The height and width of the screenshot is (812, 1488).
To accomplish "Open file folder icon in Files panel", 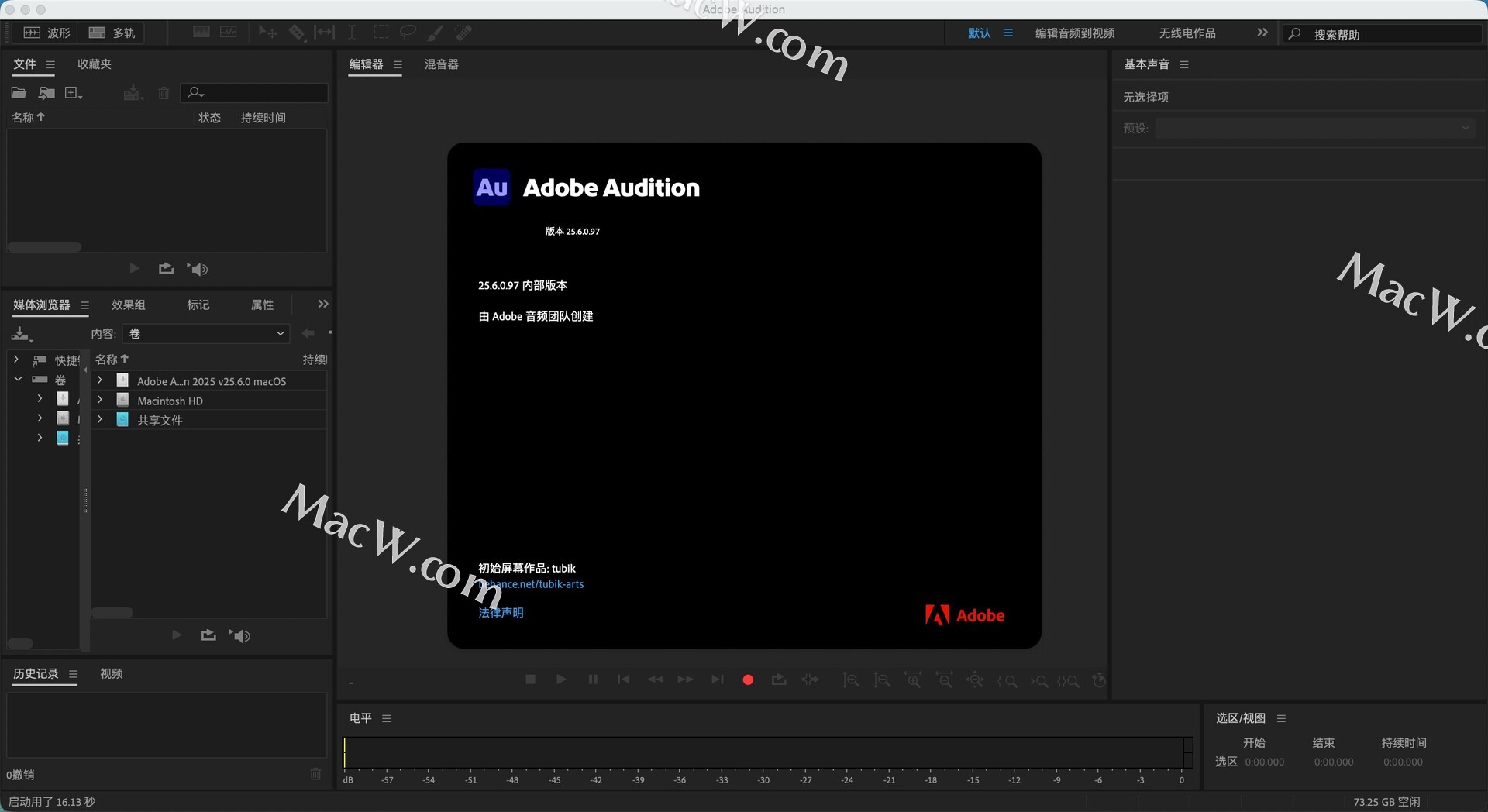I will (19, 93).
